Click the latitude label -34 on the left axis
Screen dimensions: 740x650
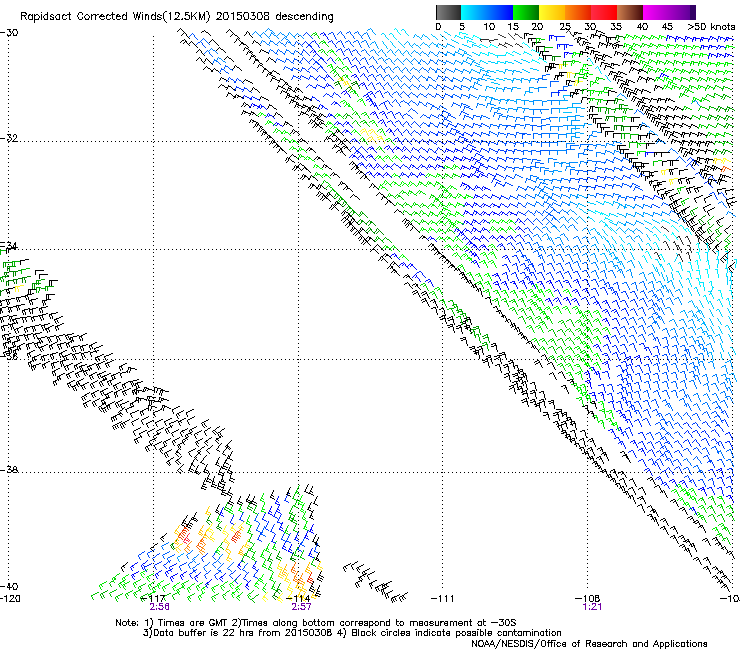pyautogui.click(x=9, y=245)
